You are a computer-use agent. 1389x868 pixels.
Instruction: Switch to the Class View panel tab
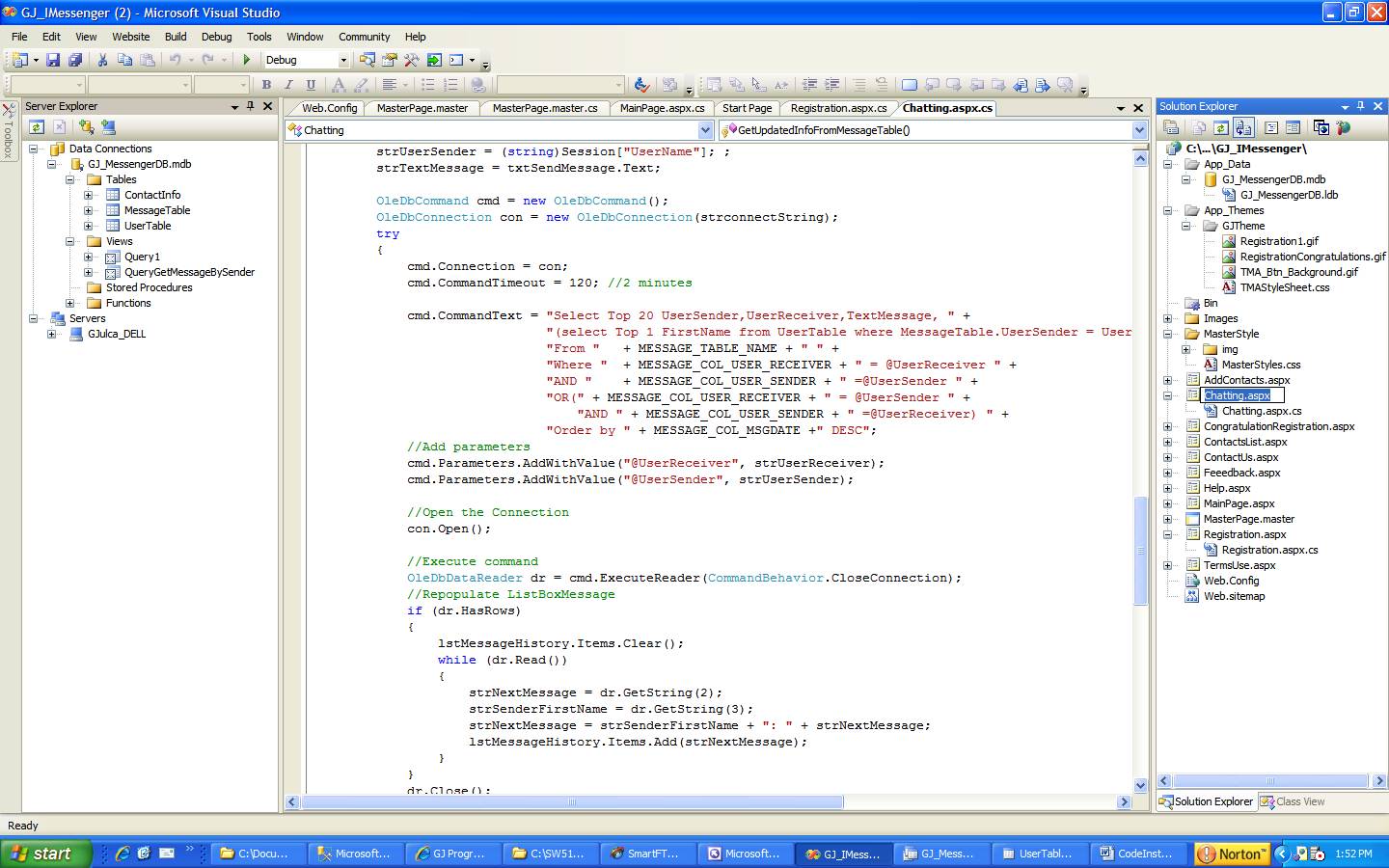pos(1293,801)
